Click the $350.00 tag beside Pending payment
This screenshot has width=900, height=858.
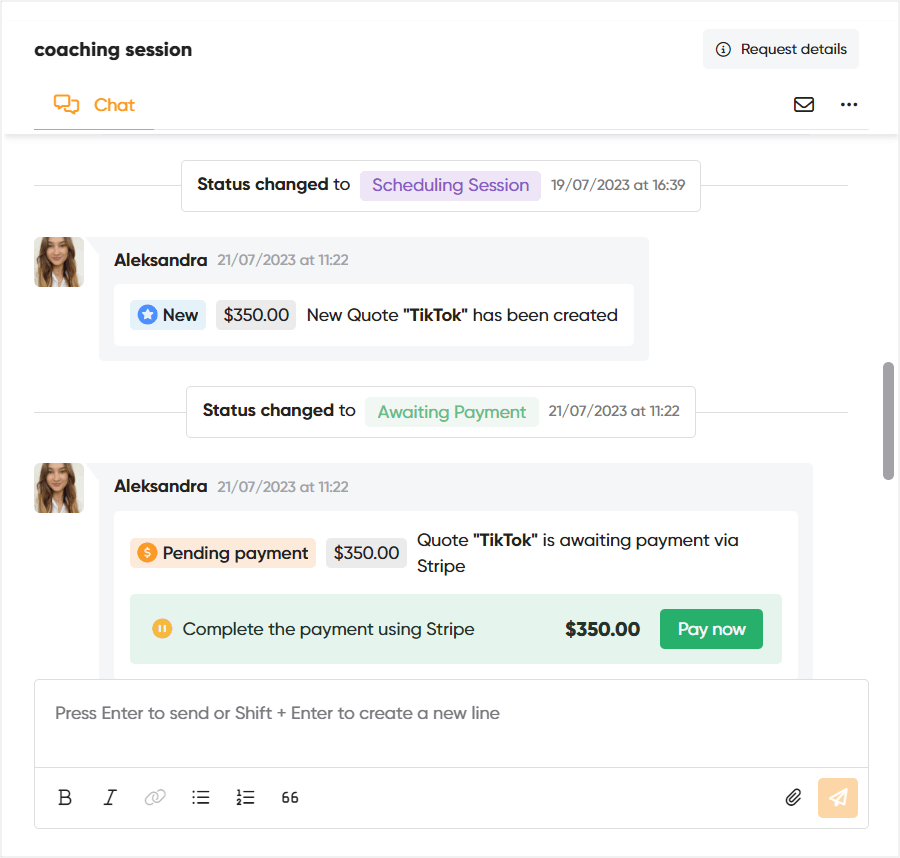[366, 553]
